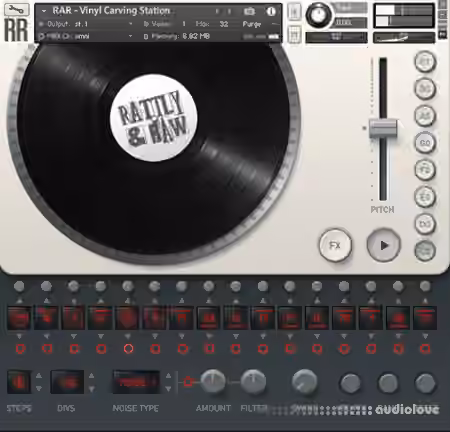Viewport: 450px width, 432px height.
Task: Select the second round key button from top
Action: [425, 89]
